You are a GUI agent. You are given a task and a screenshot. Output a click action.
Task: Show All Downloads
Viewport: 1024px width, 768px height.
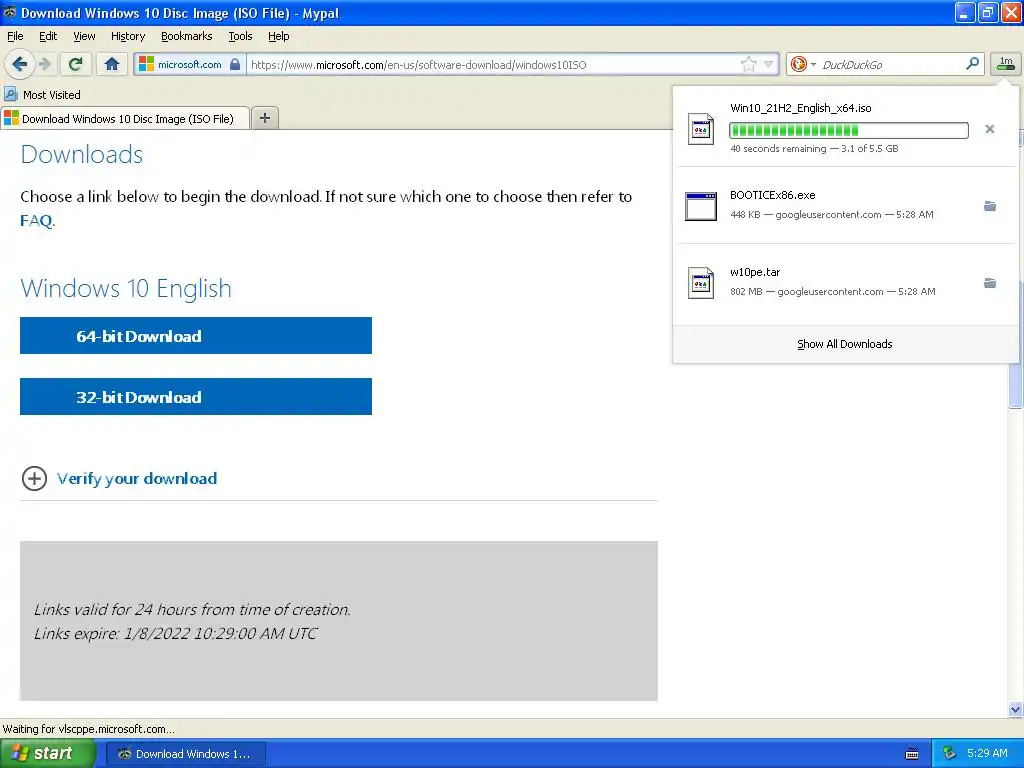pos(844,344)
